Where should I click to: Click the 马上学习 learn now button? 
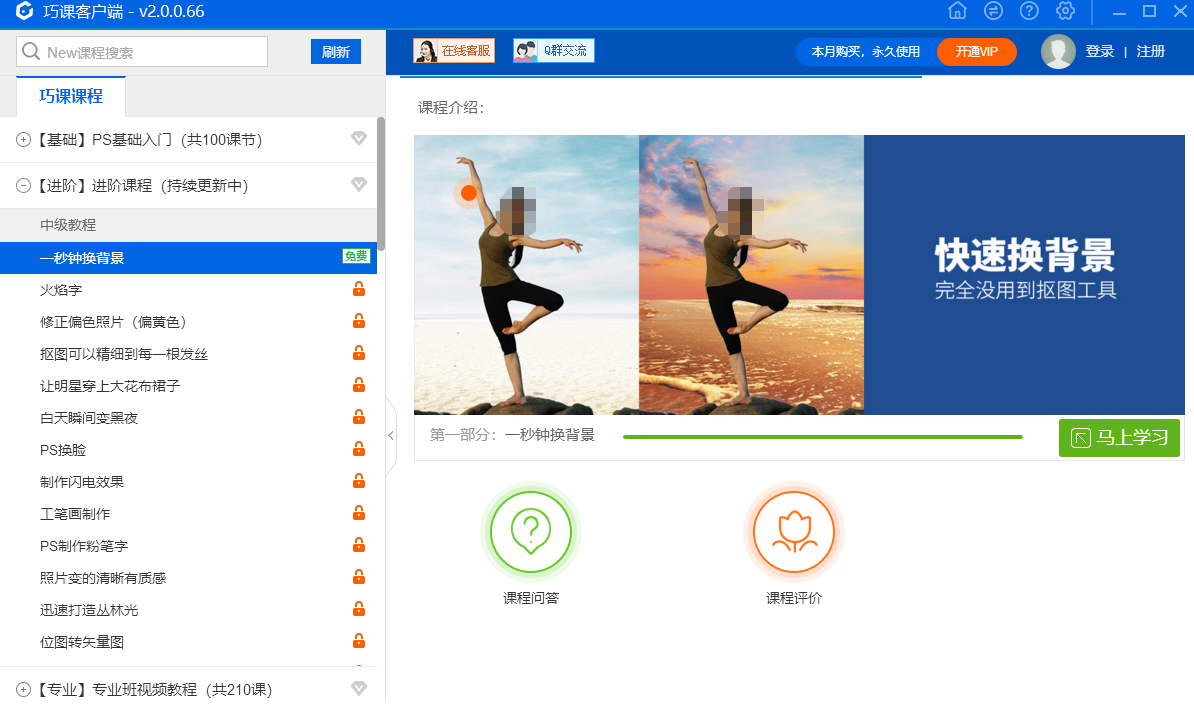pyautogui.click(x=1119, y=437)
